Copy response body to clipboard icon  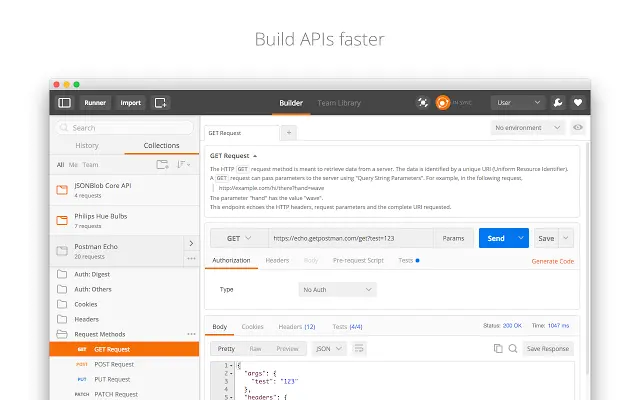498,349
